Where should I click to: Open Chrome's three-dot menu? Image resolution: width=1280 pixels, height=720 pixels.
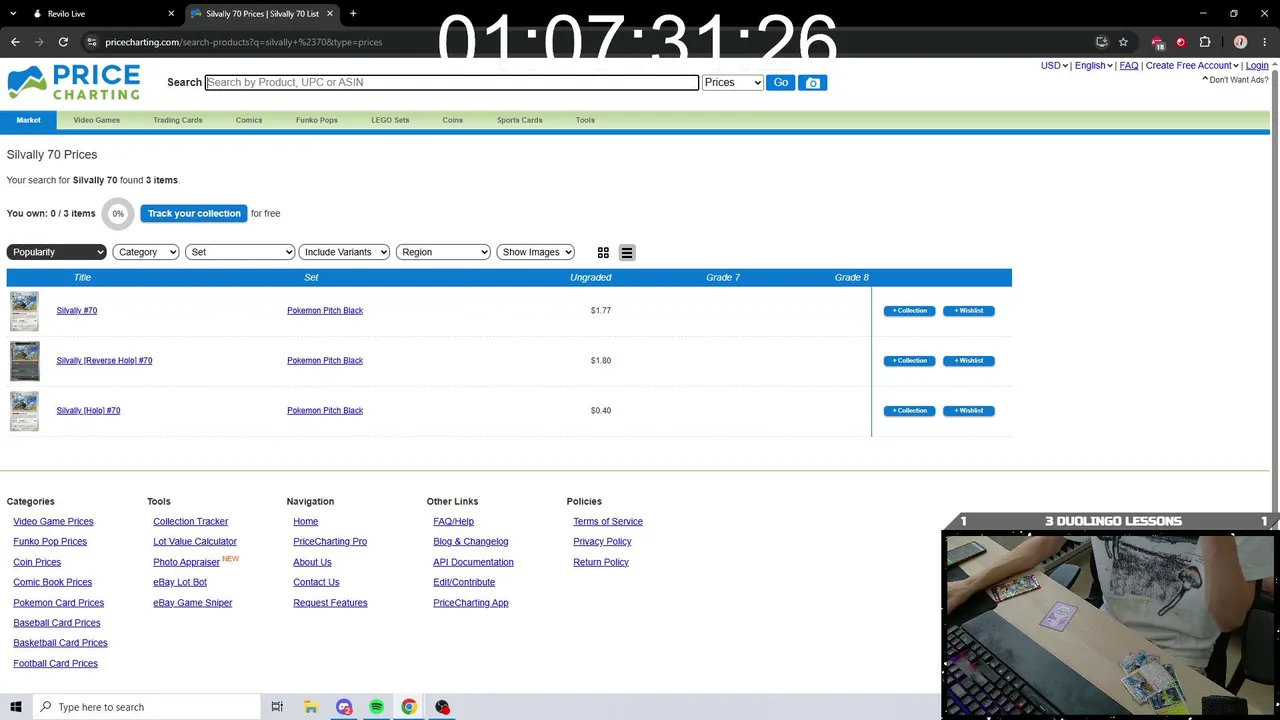pyautogui.click(x=1265, y=42)
